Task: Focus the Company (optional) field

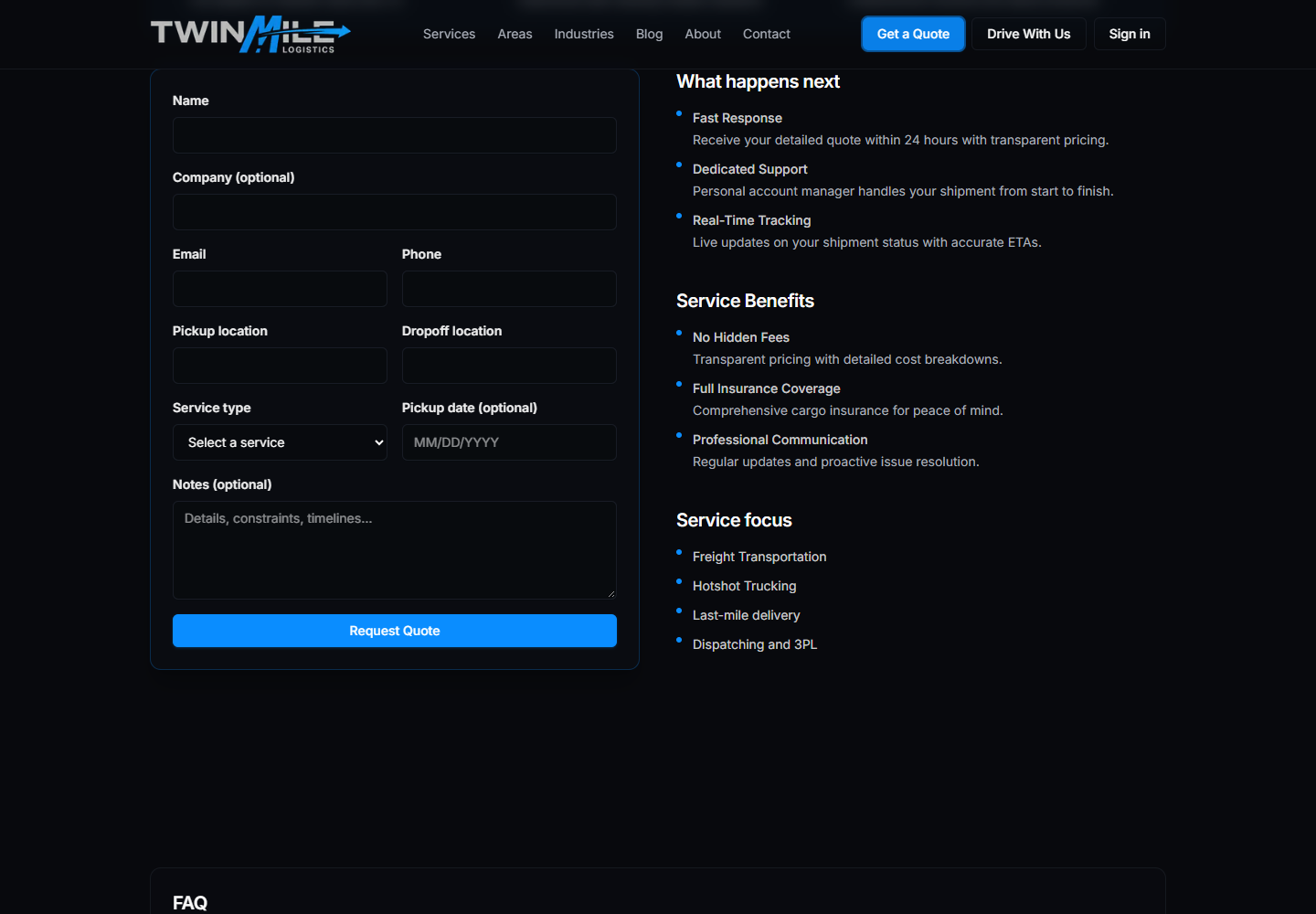Action: 395,212
